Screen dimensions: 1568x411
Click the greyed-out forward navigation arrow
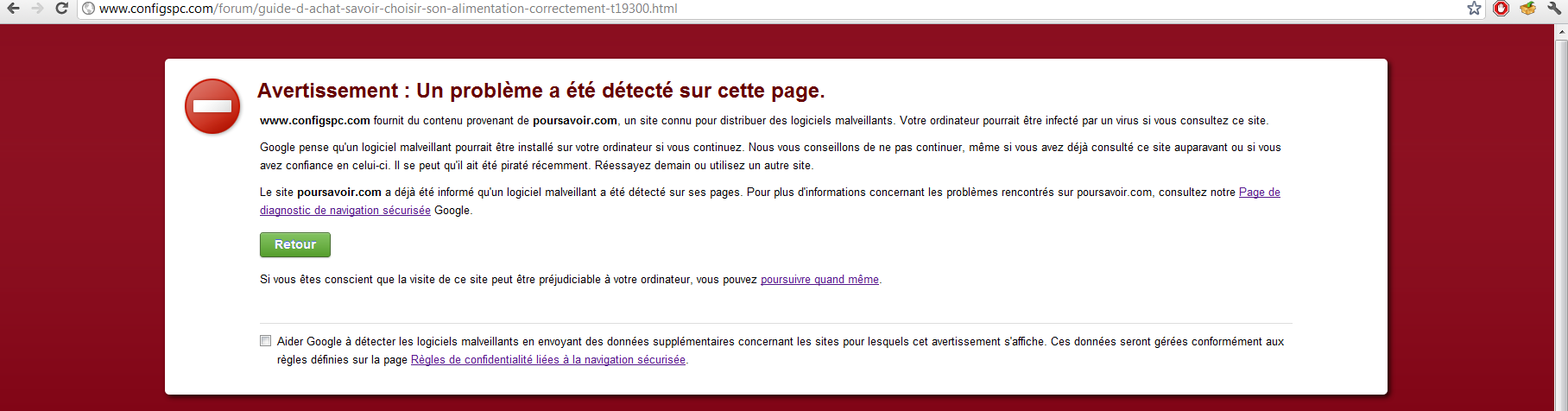(37, 9)
